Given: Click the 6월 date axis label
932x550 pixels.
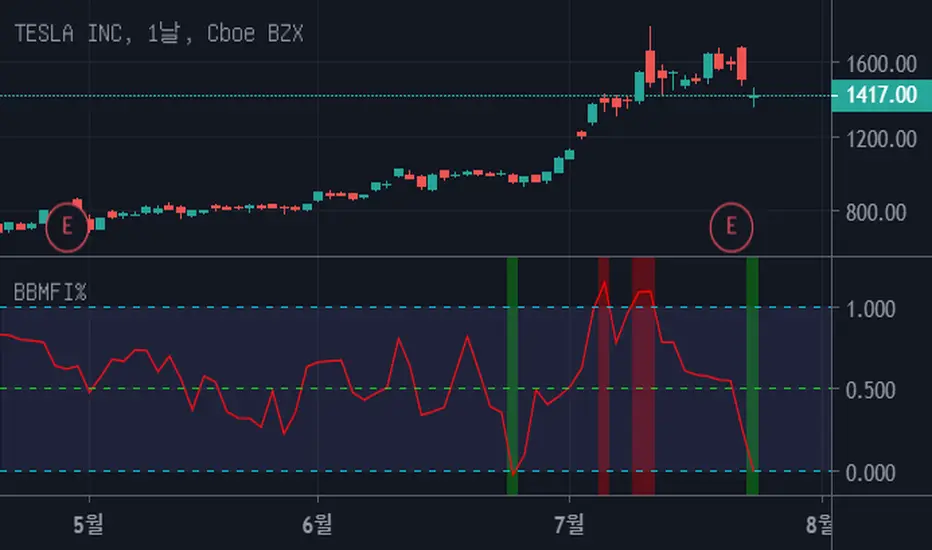Looking at the screenshot, I should 317,524.
